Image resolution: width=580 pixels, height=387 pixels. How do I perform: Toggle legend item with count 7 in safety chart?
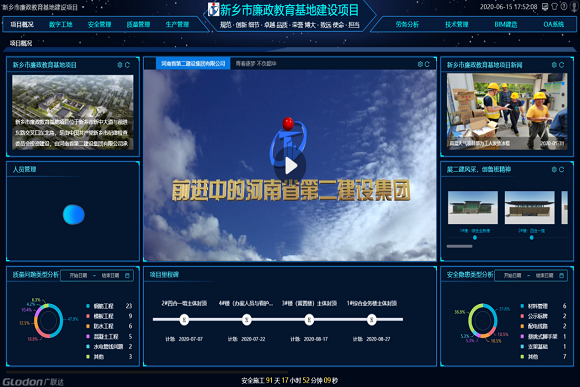pyautogui.click(x=543, y=357)
